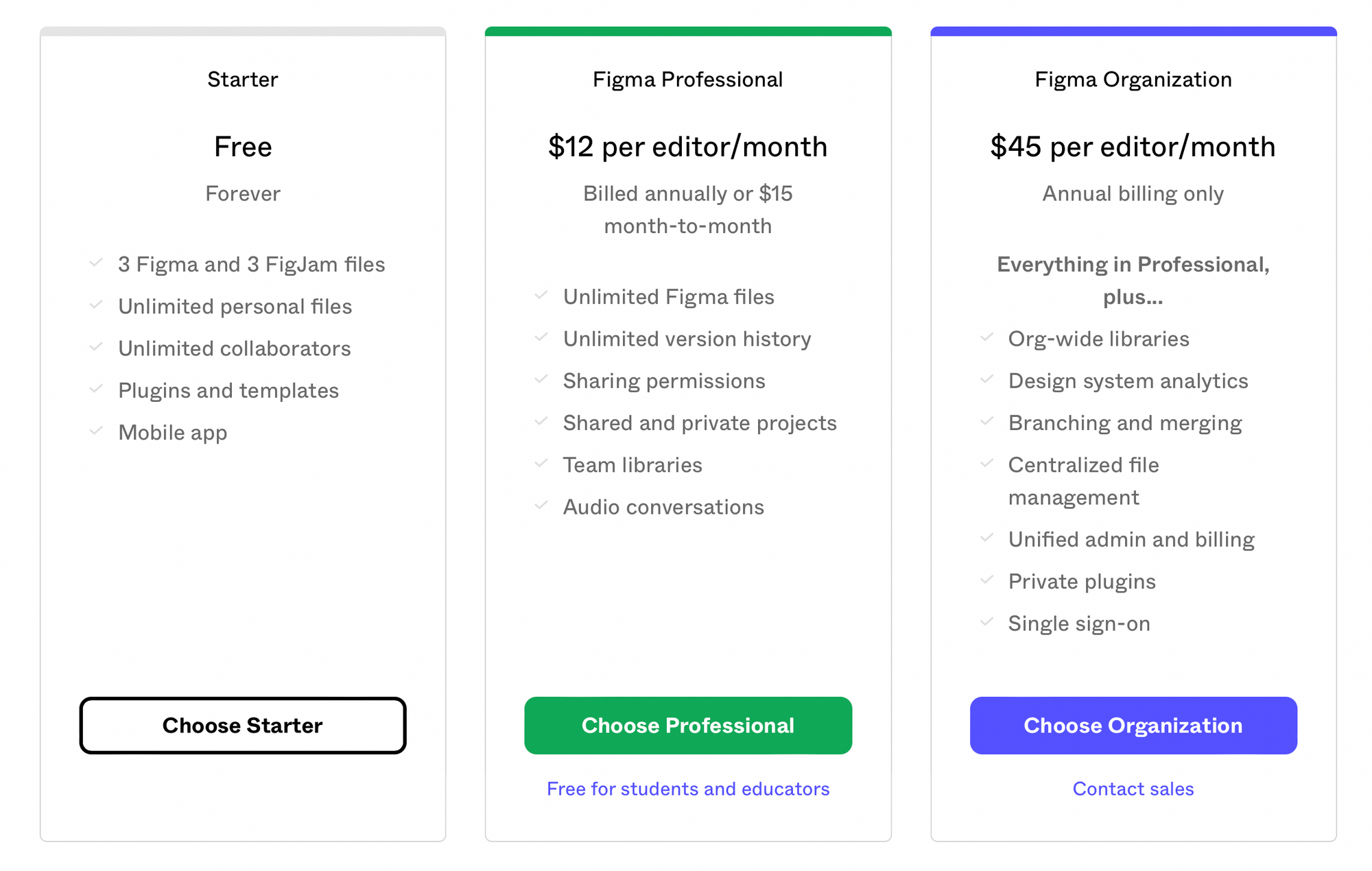1372x871 pixels.
Task: Click checkmark beside Audio conversations
Action: [x=541, y=505]
